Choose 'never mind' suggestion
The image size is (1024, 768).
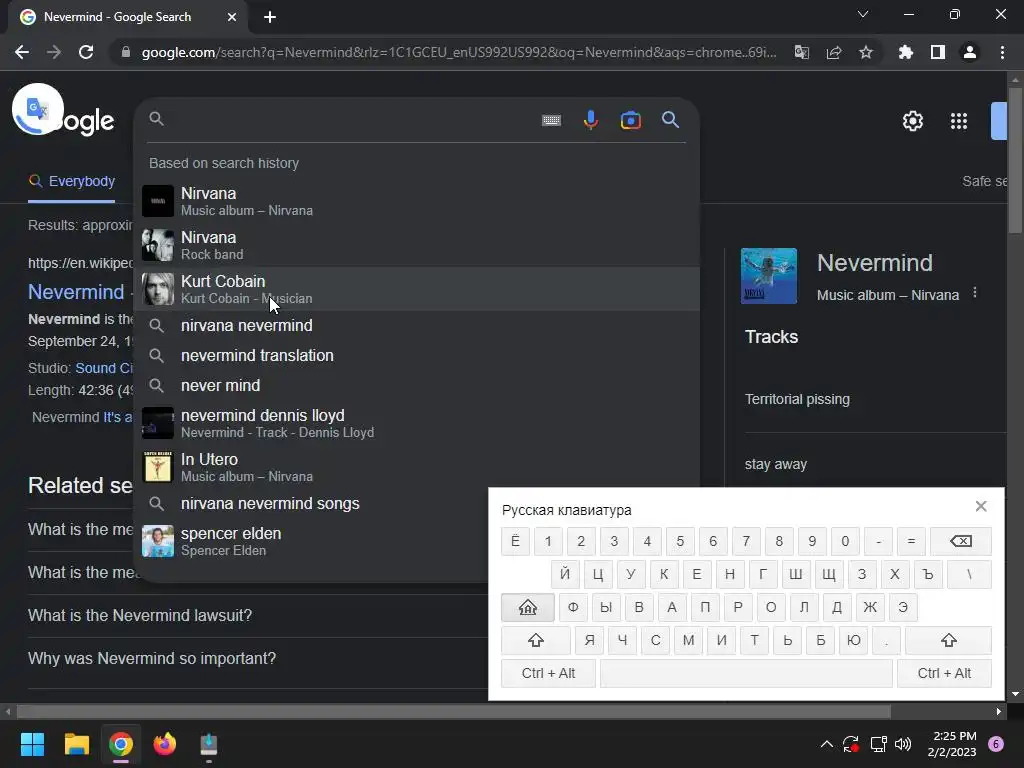(x=417, y=385)
